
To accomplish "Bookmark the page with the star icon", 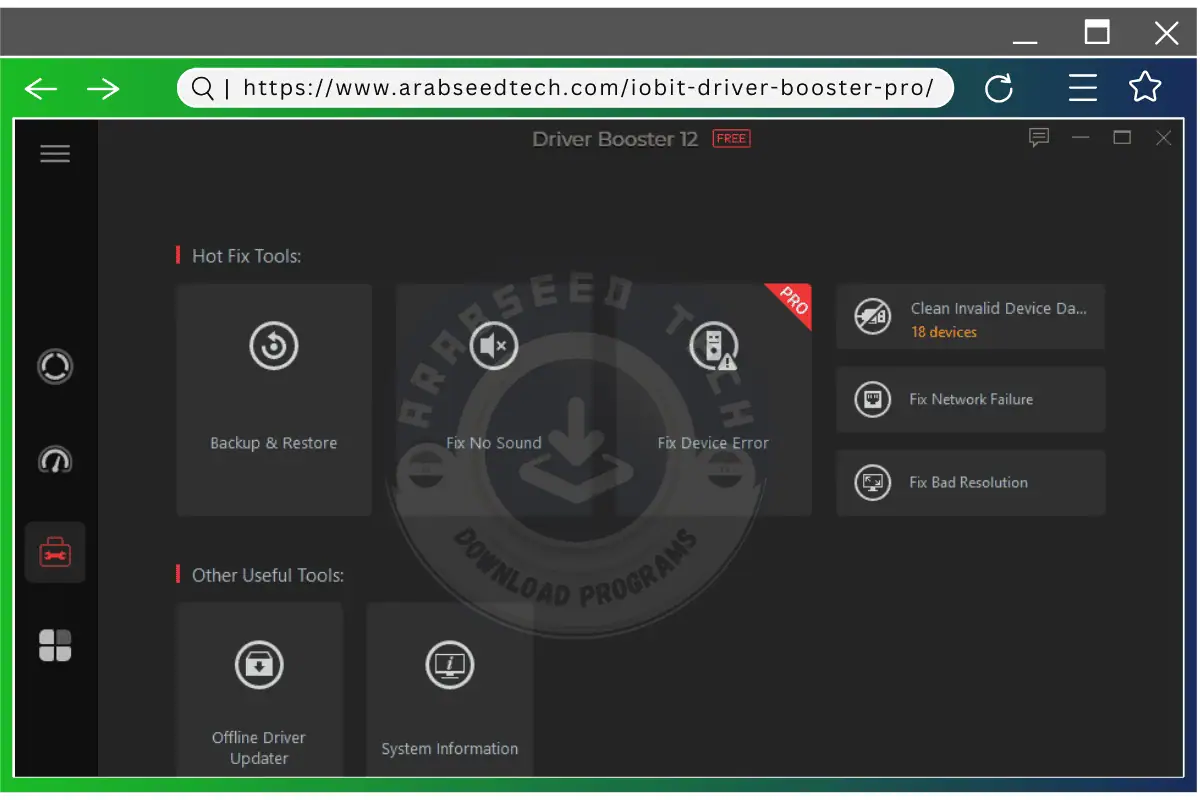I will pyautogui.click(x=1144, y=88).
